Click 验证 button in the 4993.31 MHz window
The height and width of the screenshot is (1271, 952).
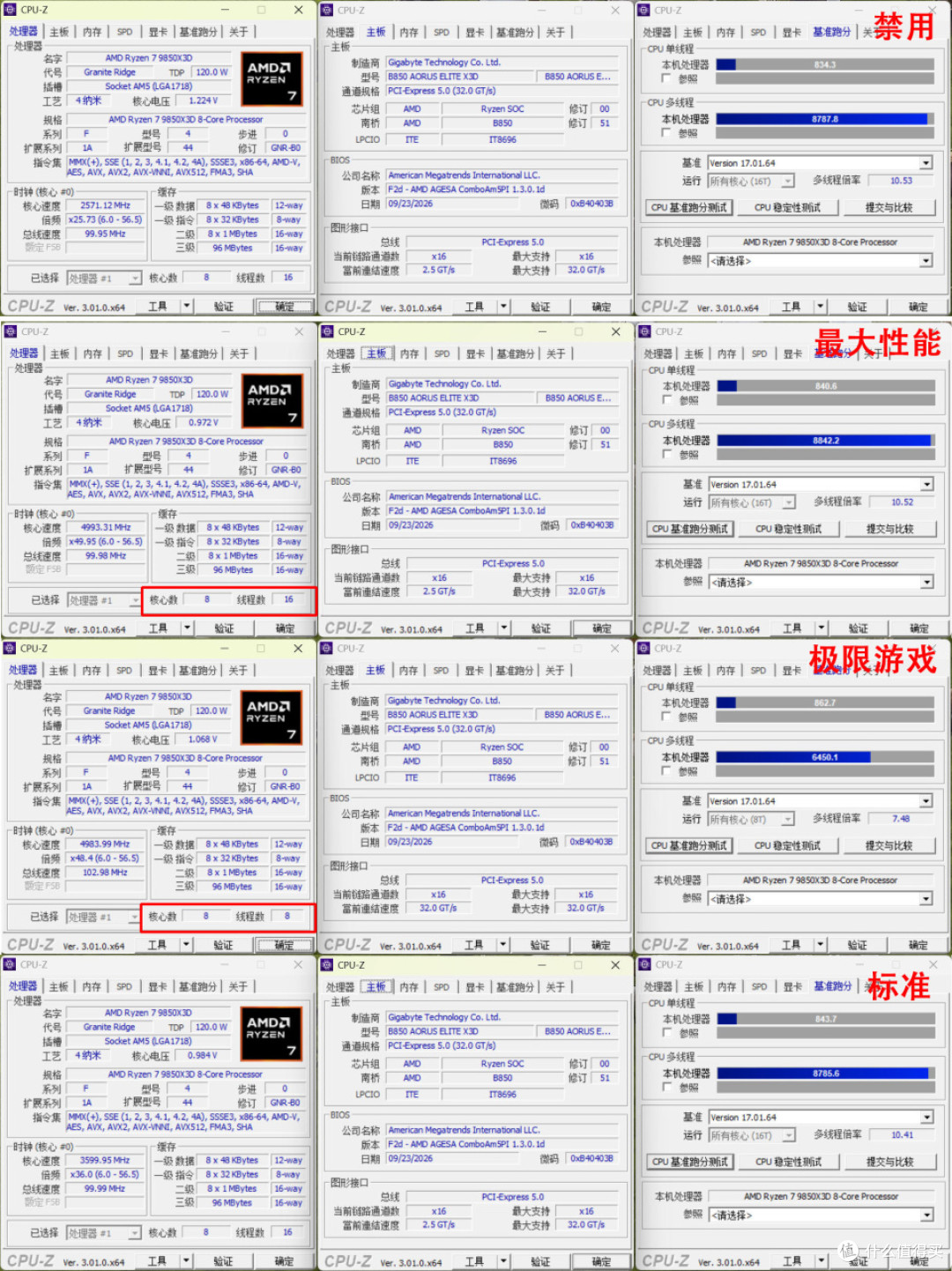225,628
